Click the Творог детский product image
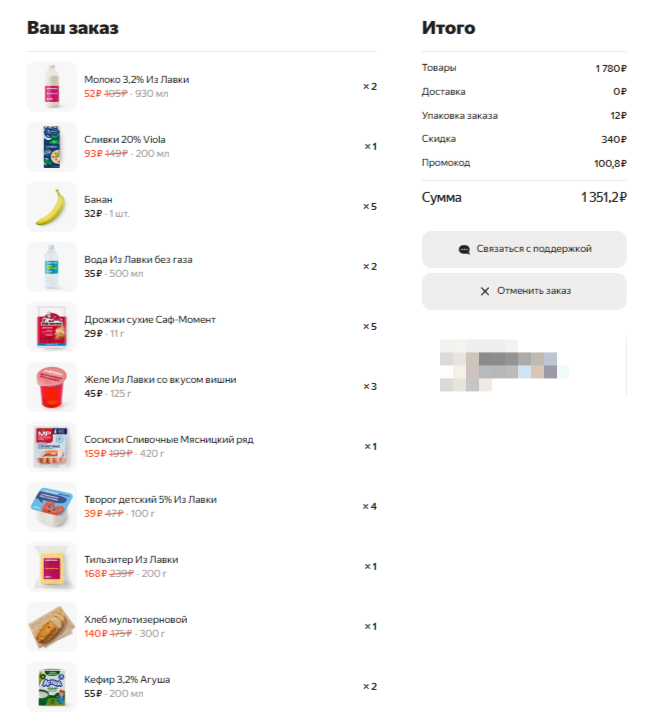Image resolution: width=658 pixels, height=723 pixels. tap(52, 507)
